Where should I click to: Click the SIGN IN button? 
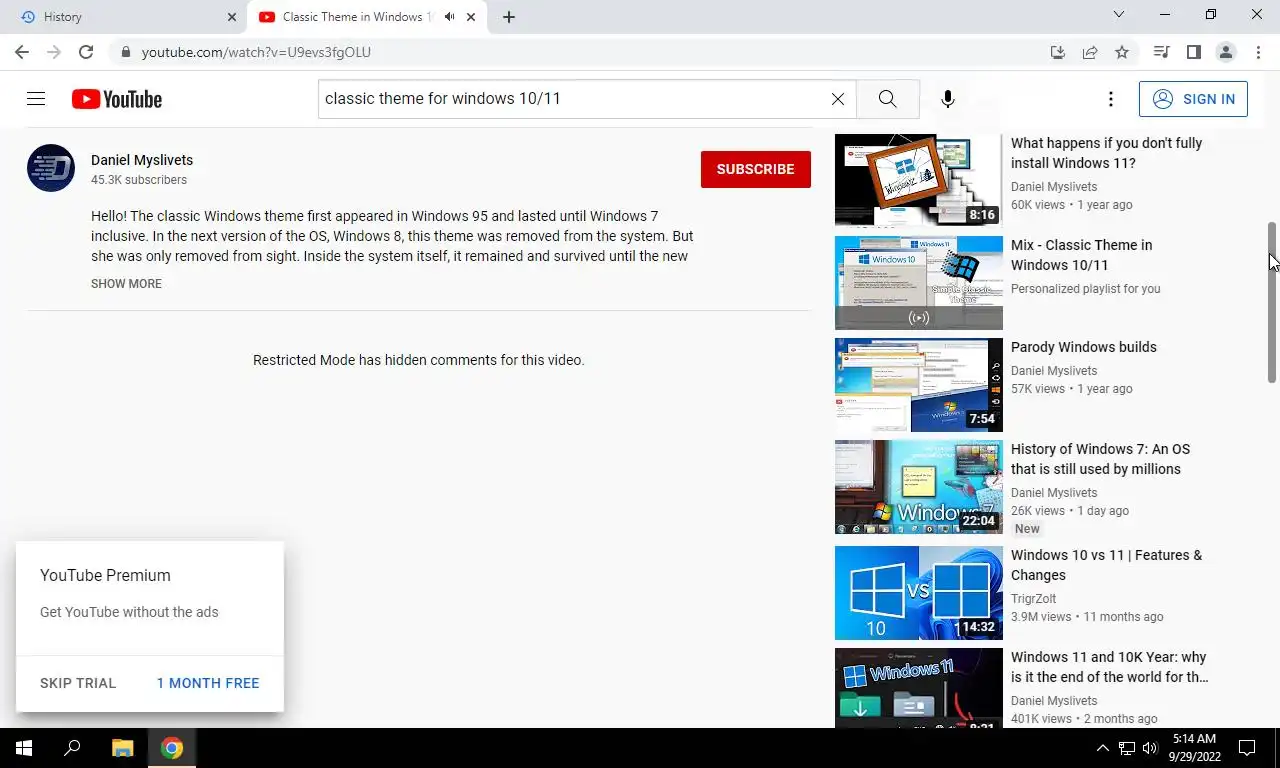[1193, 99]
